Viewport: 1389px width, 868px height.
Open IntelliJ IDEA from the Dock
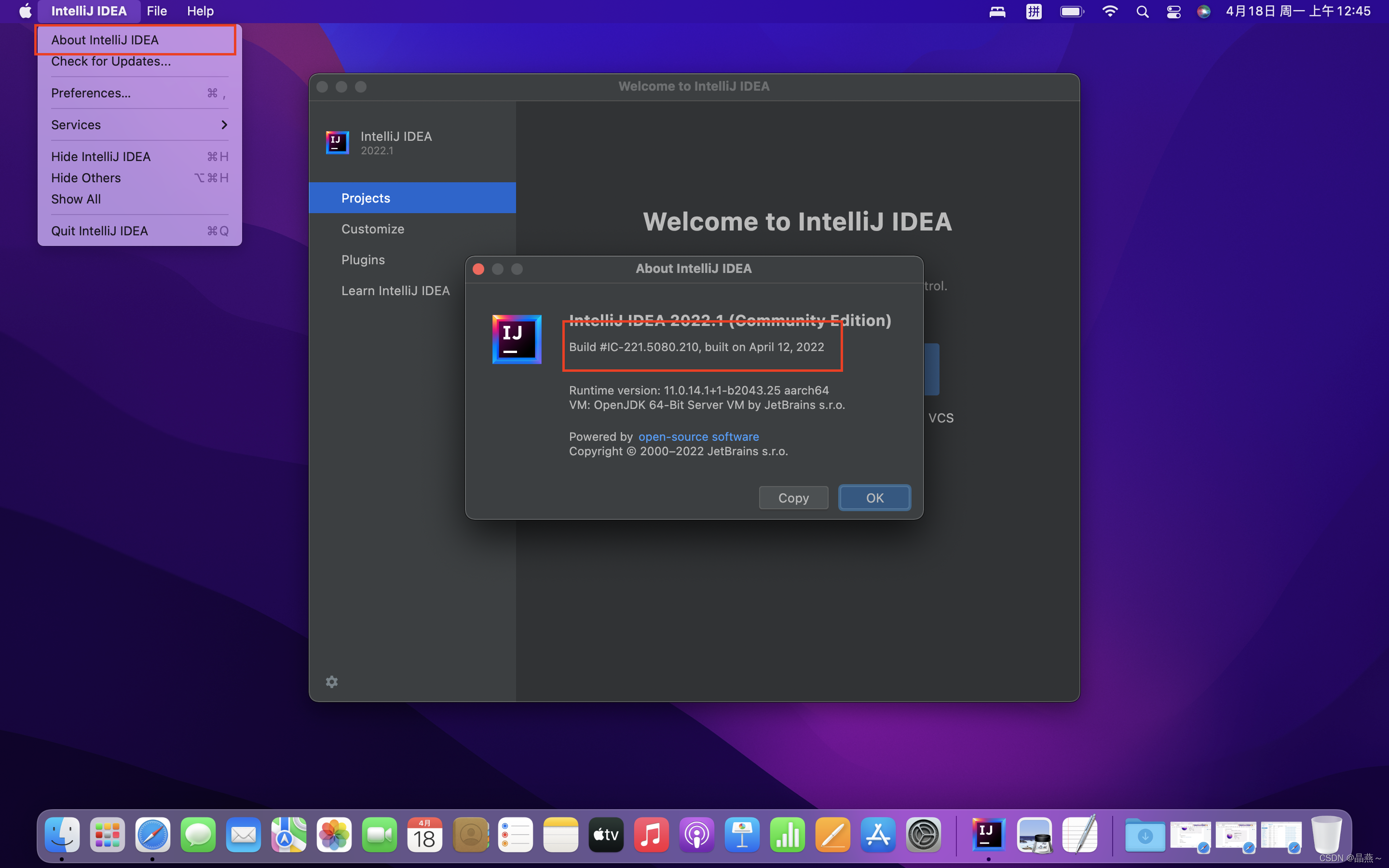(988, 834)
